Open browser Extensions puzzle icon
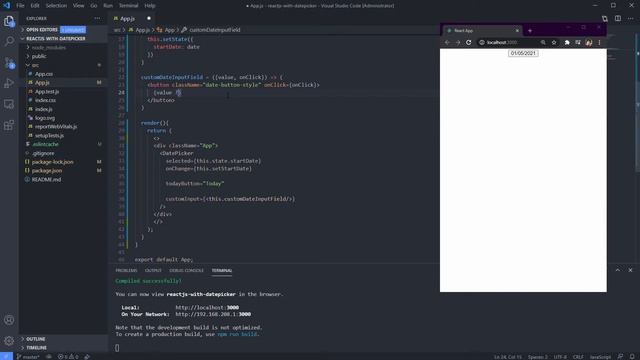Screen dimensions: 640x360 point(567,42)
